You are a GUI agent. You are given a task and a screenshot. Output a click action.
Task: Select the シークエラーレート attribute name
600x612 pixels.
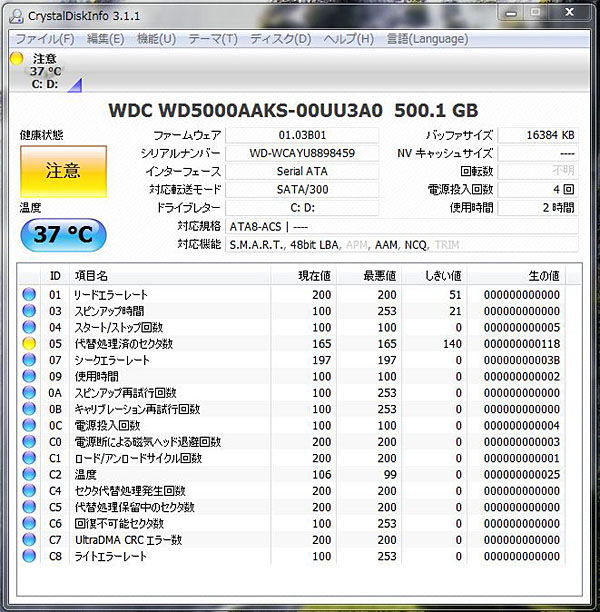[x=112, y=360]
